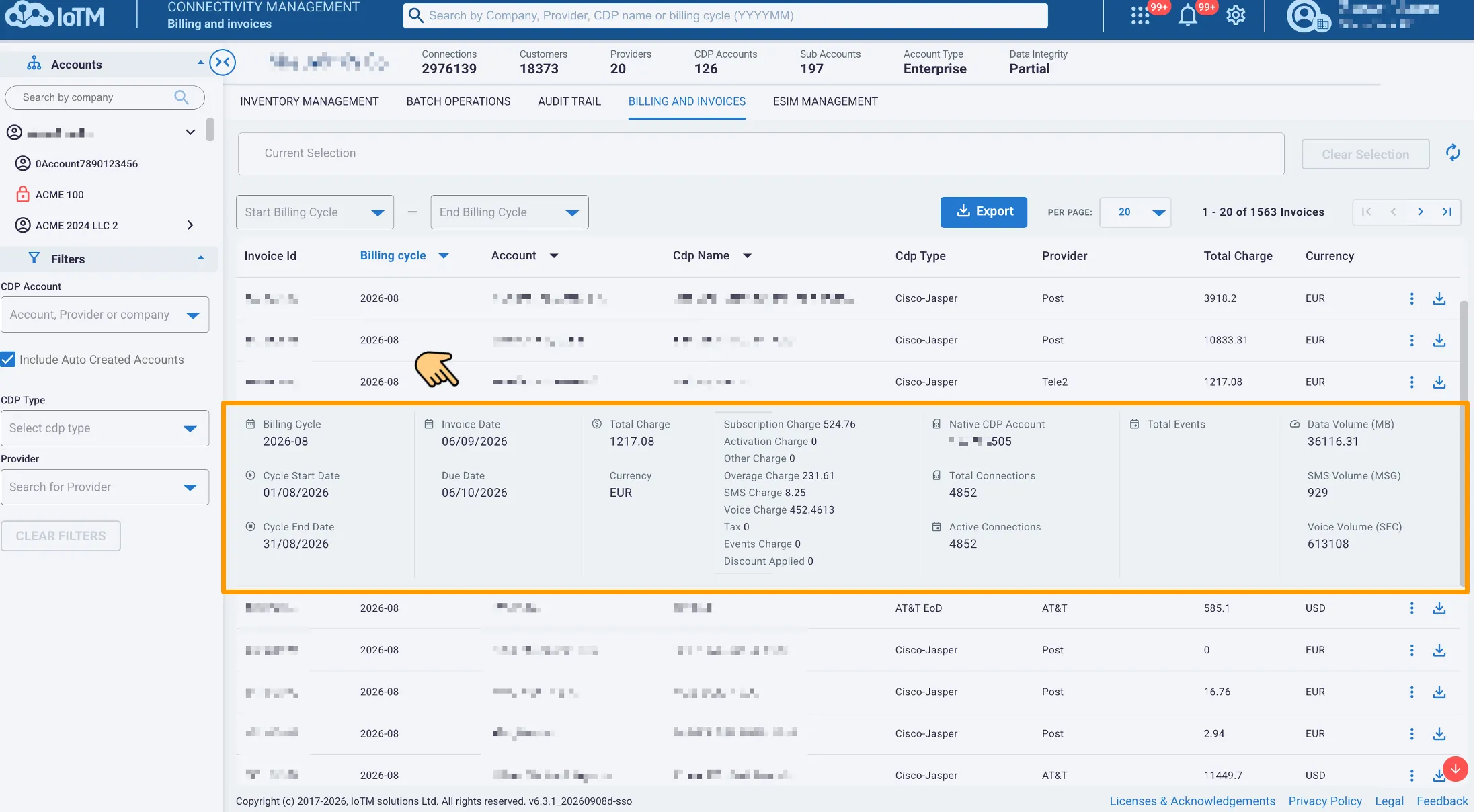1475x812 pixels.
Task: Download the 2.94 EUR invoice
Action: point(1439,733)
